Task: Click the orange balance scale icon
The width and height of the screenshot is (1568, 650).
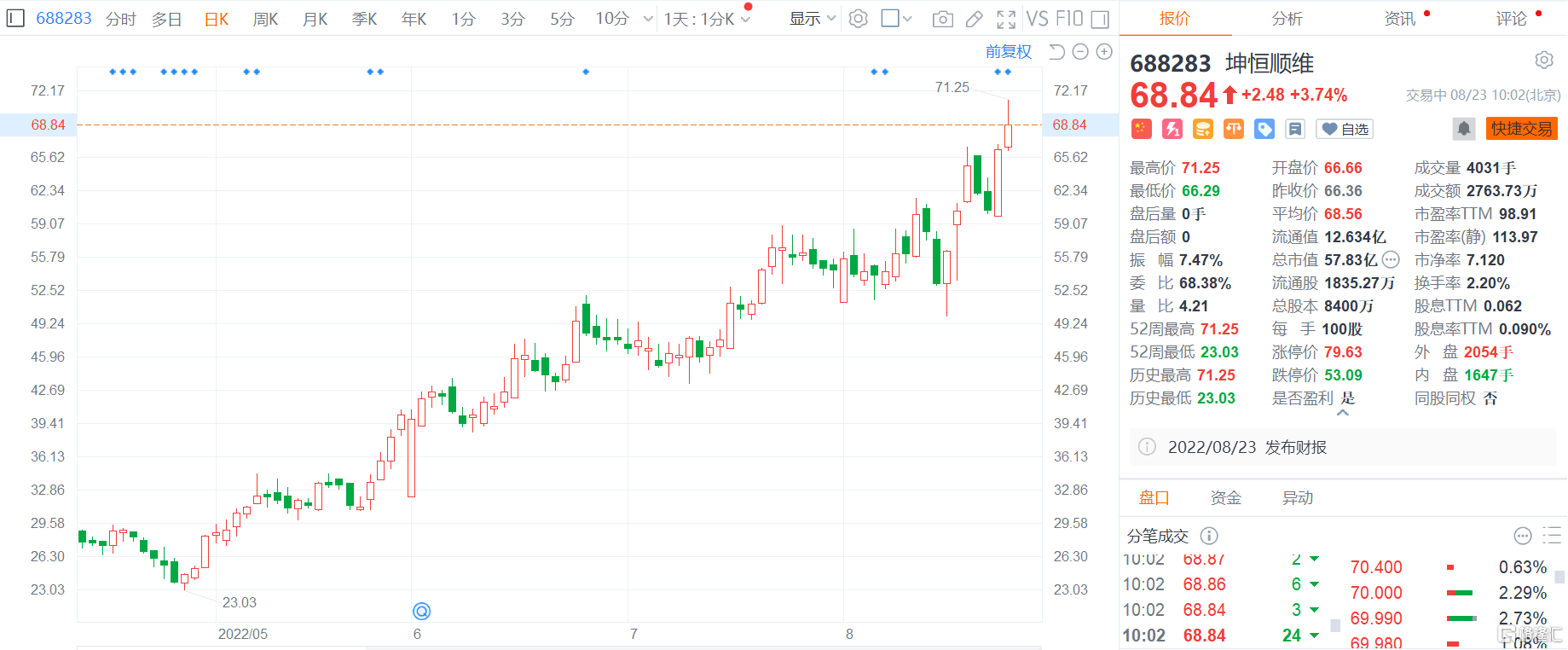Action: (1234, 129)
